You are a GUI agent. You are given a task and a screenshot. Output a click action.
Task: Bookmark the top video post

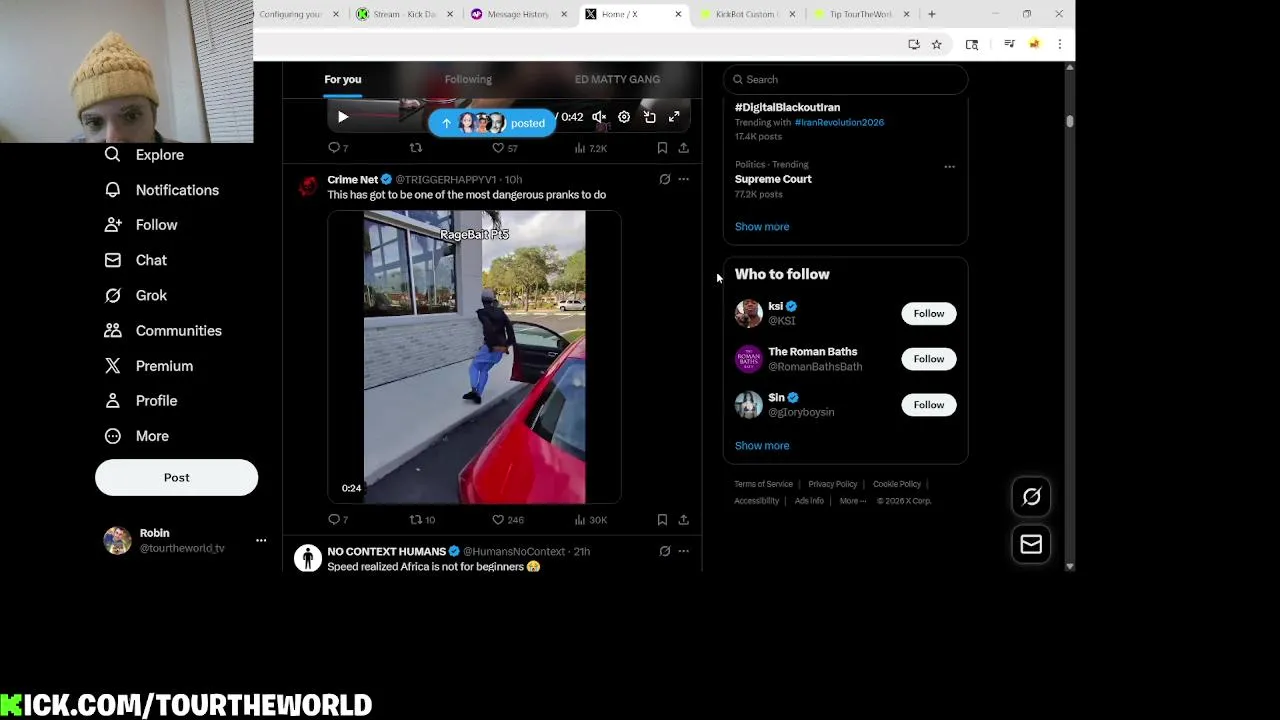662,148
